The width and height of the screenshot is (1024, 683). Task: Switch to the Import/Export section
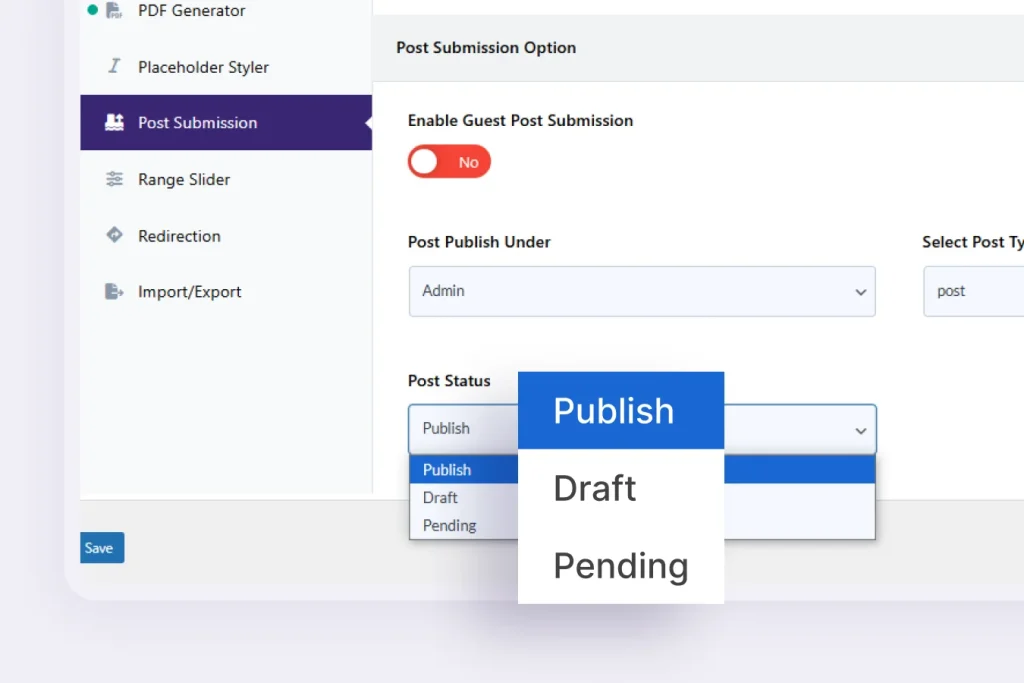(x=226, y=292)
